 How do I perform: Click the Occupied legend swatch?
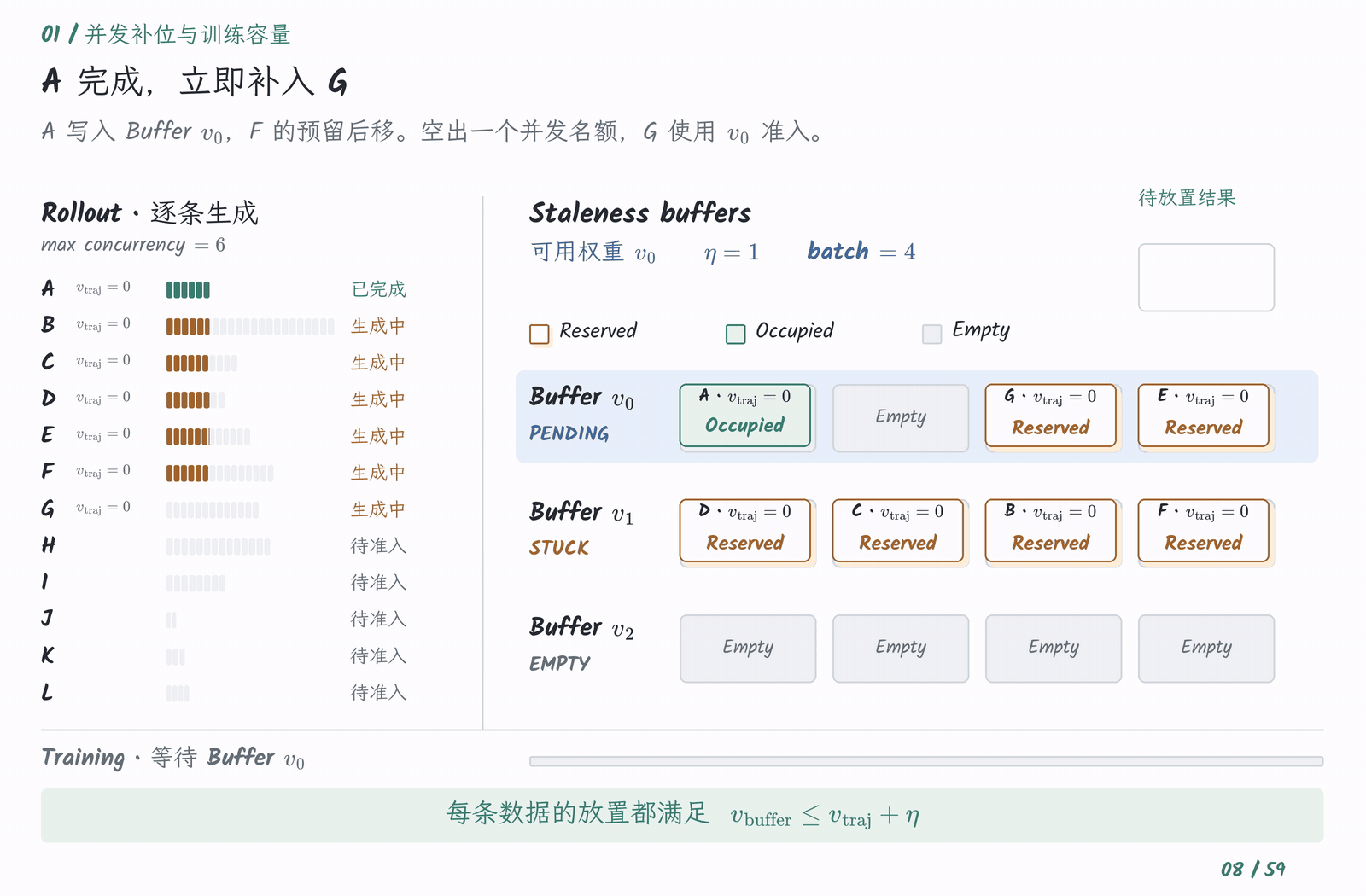[x=736, y=334]
